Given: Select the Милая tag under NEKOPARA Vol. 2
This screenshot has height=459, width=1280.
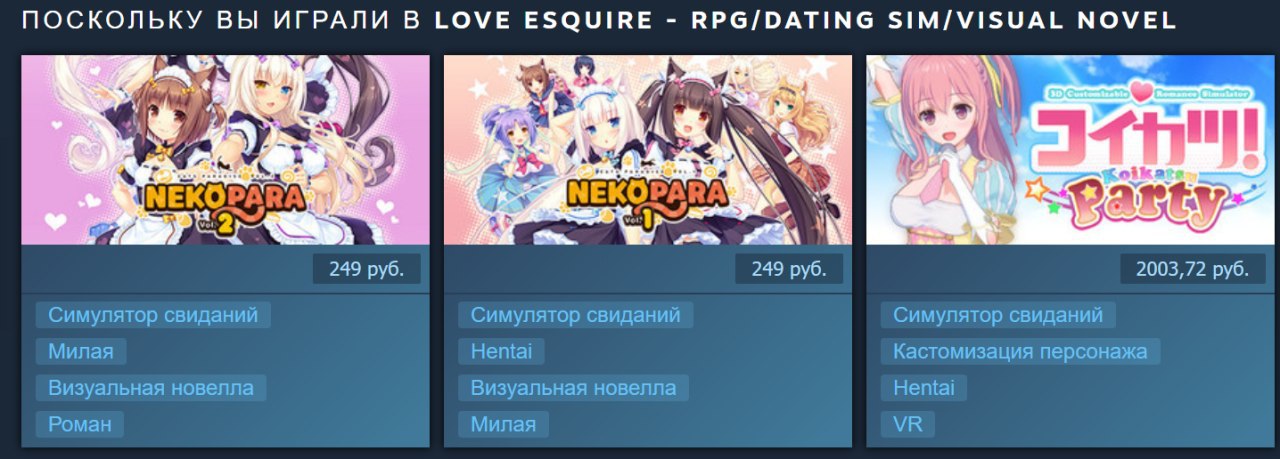Looking at the screenshot, I should pyautogui.click(x=81, y=351).
